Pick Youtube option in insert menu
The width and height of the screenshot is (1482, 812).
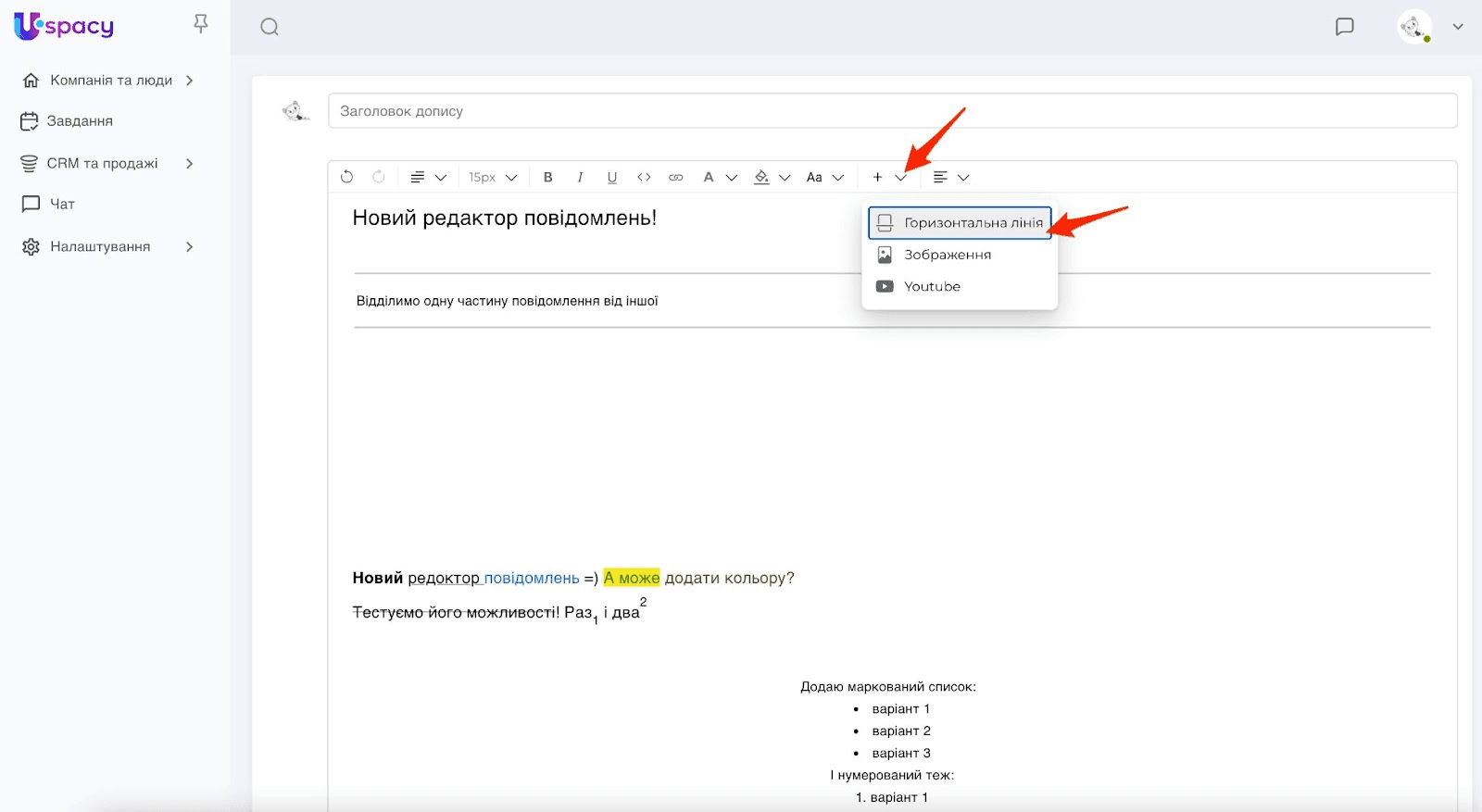[932, 286]
